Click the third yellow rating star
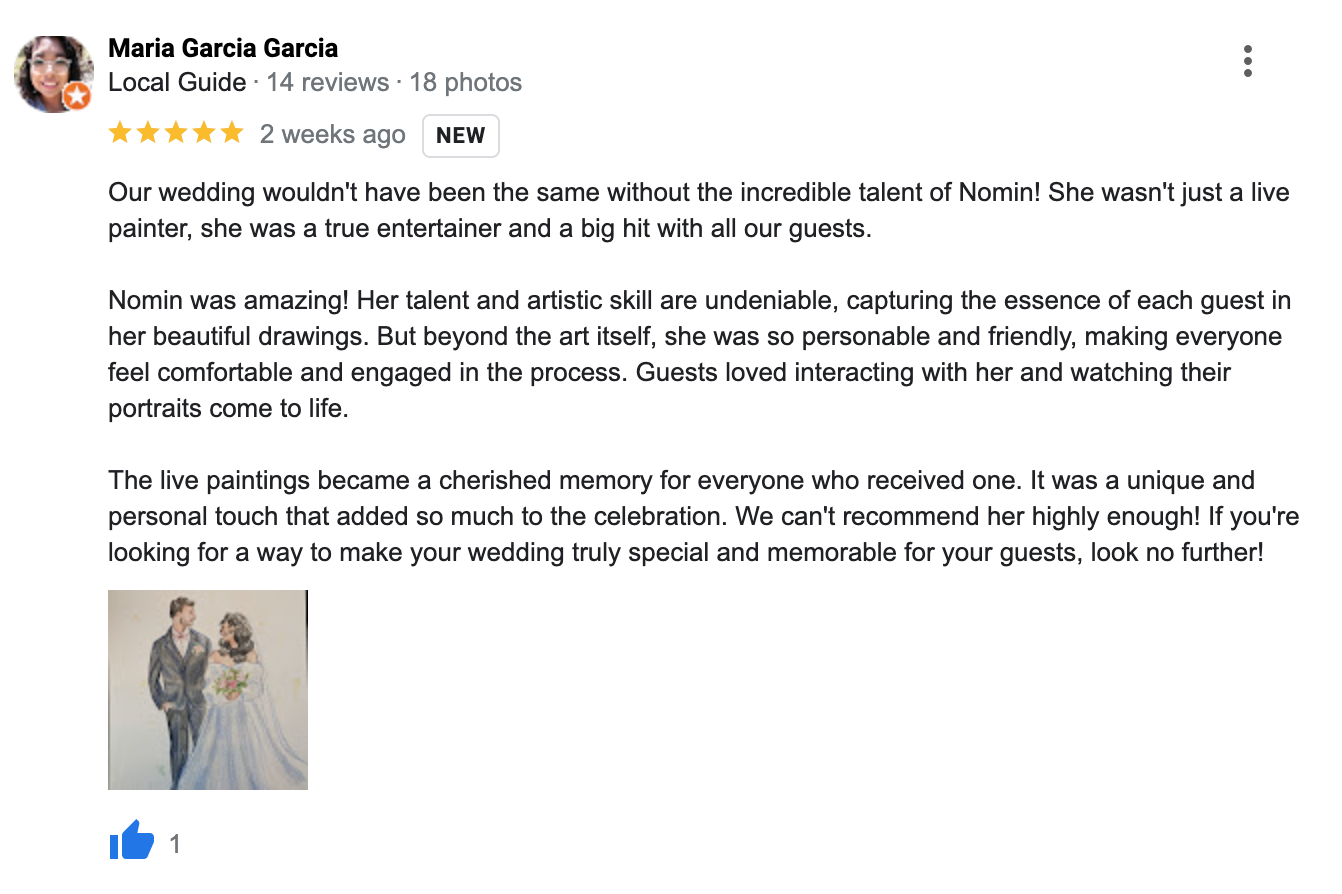The width and height of the screenshot is (1342, 894). pyautogui.click(x=176, y=133)
